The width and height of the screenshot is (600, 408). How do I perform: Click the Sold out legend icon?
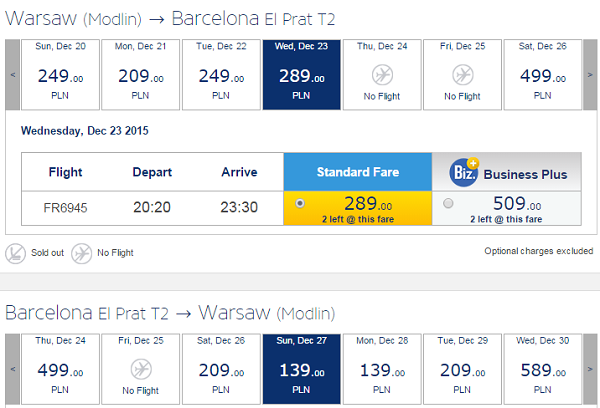(x=15, y=253)
